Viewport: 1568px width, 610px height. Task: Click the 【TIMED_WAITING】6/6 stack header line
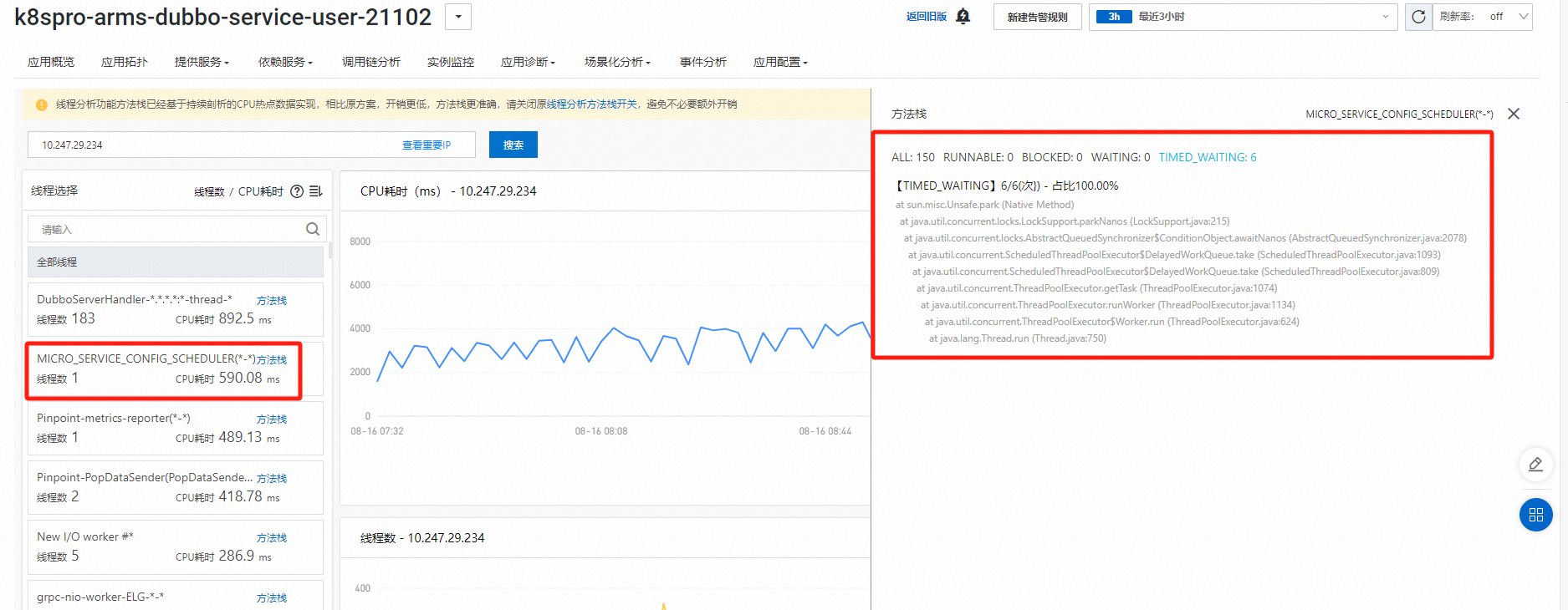coord(1005,186)
